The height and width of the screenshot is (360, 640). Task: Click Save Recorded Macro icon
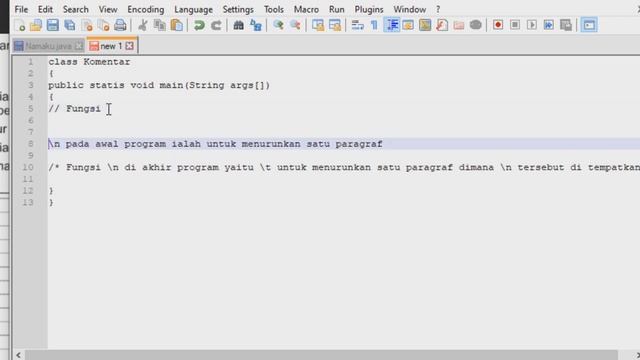tap(566, 25)
